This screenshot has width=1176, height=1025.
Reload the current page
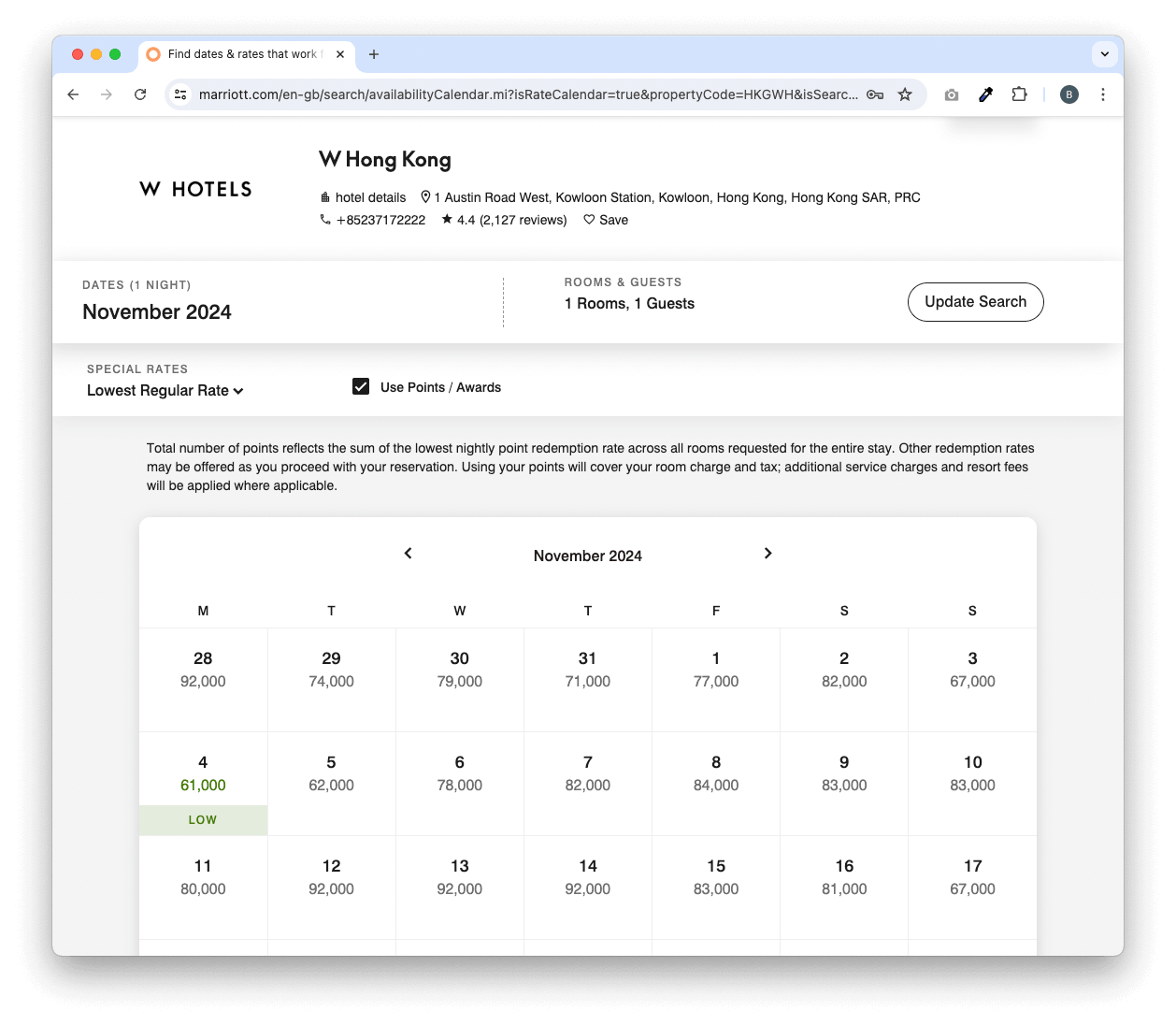tap(140, 94)
